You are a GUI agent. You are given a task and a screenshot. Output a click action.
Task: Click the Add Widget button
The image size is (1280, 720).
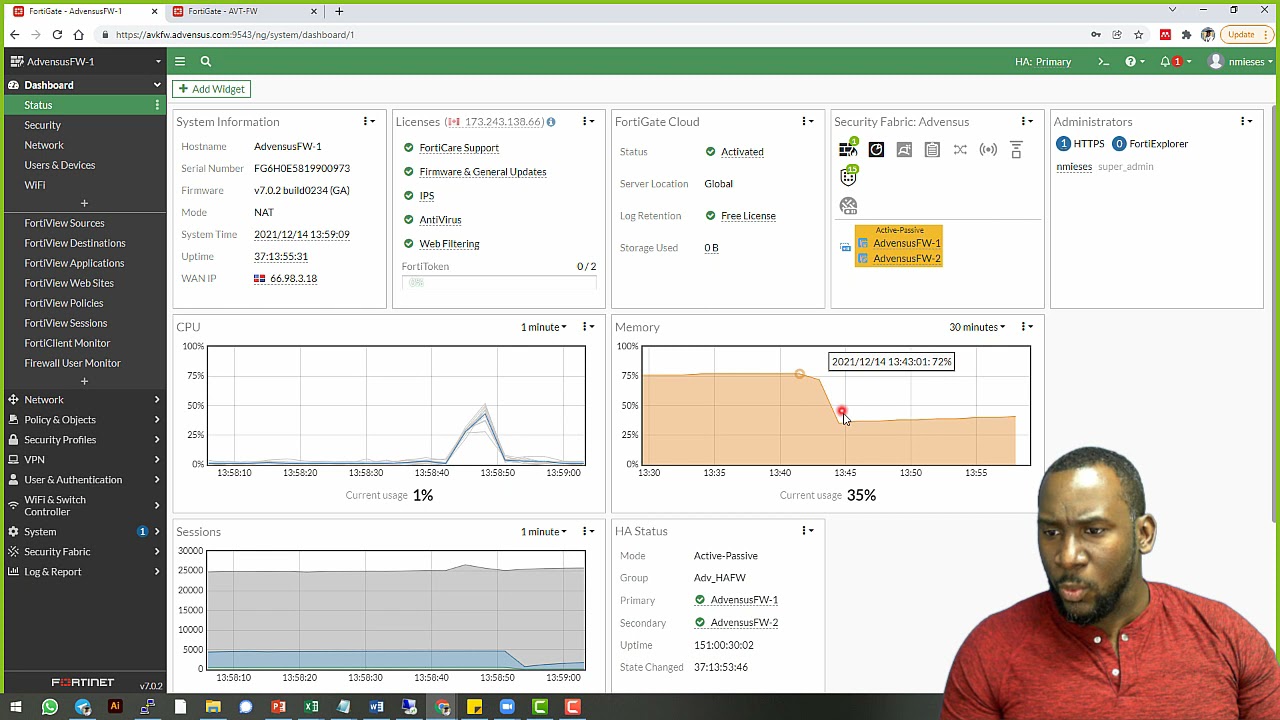[211, 89]
